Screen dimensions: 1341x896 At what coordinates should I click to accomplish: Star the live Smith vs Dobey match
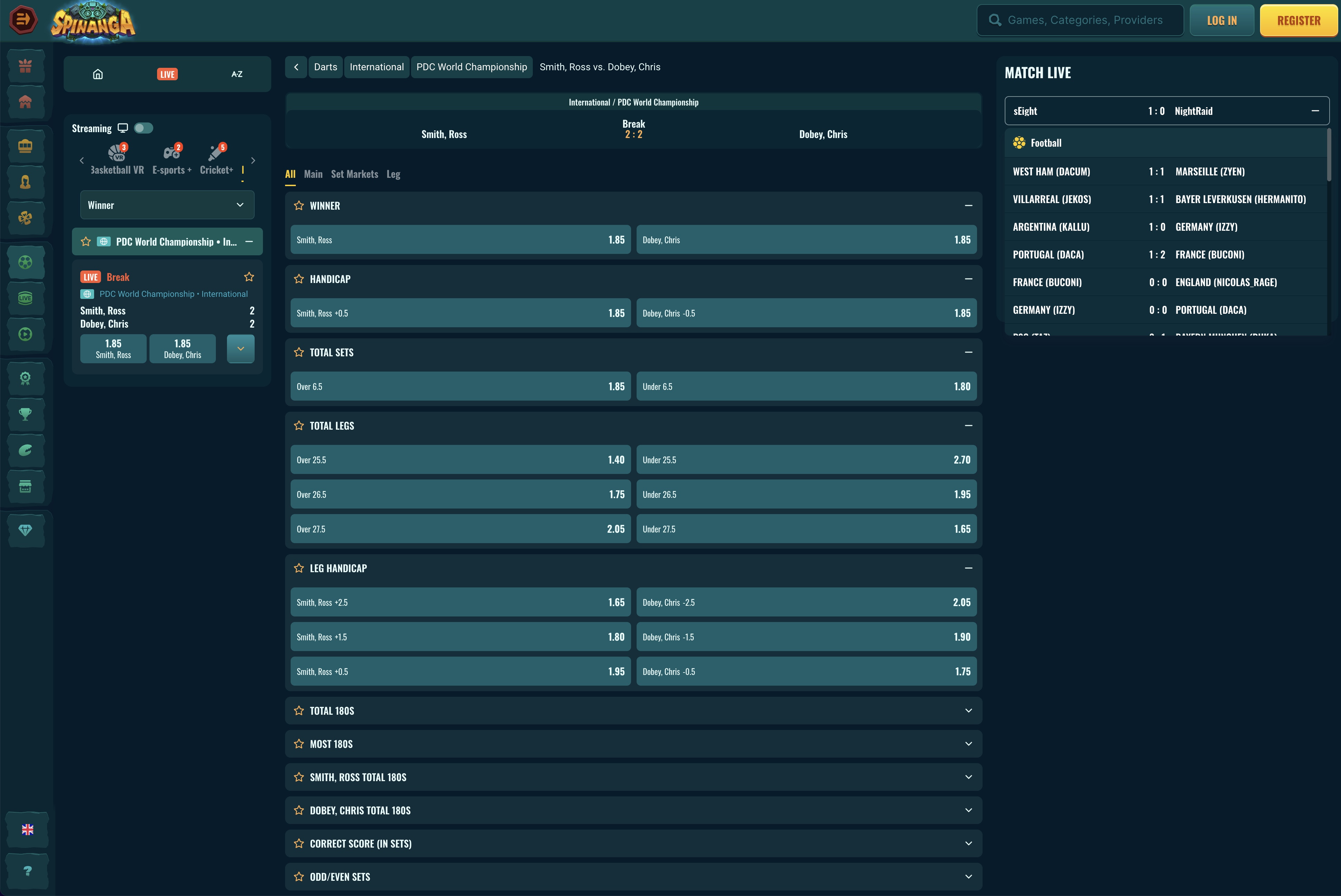(x=249, y=277)
